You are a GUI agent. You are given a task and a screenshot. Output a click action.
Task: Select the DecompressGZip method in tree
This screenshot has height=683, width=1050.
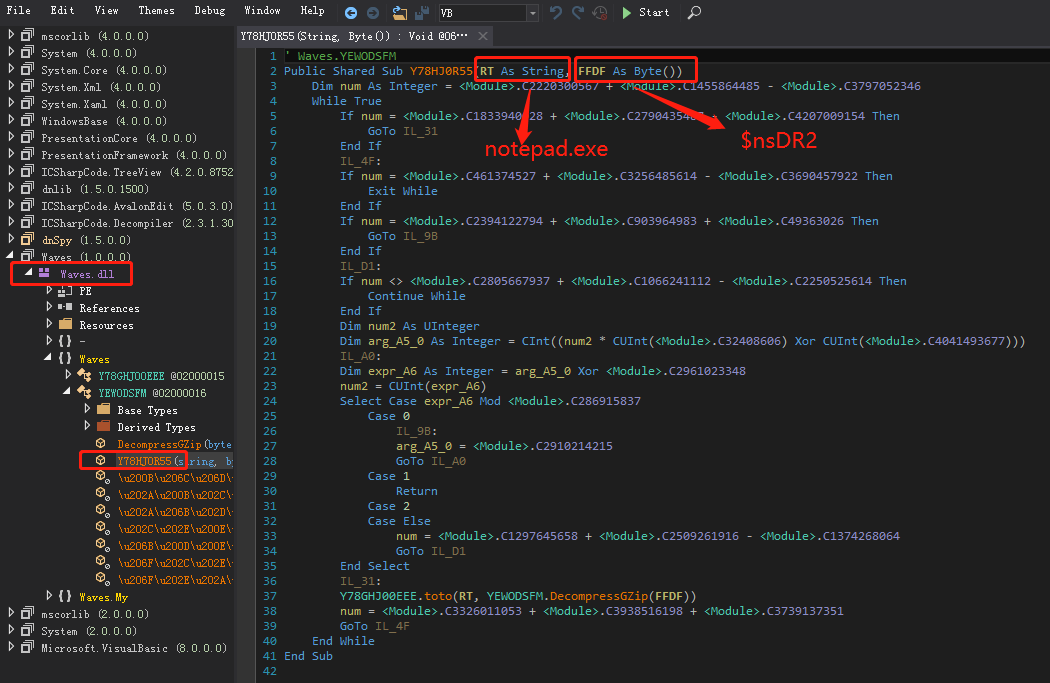pos(174,444)
